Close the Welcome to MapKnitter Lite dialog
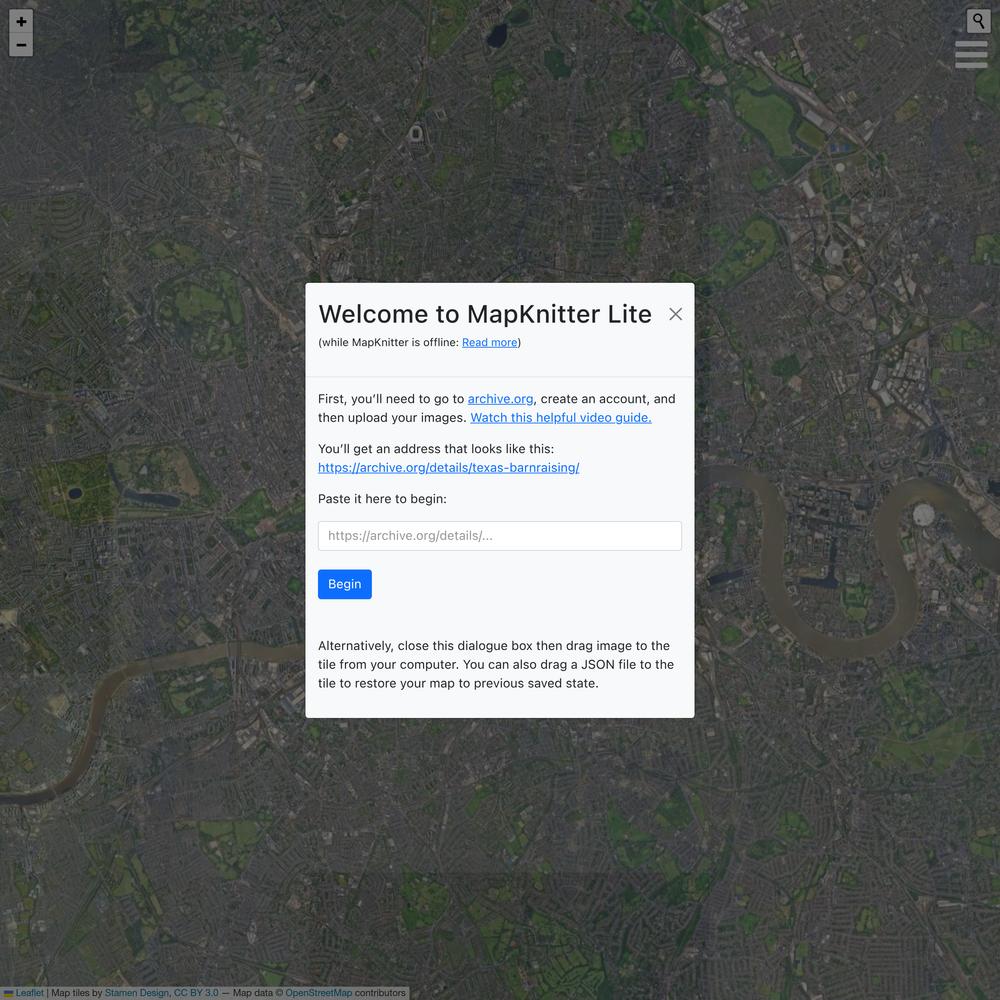This screenshot has width=1000, height=1000. [675, 314]
